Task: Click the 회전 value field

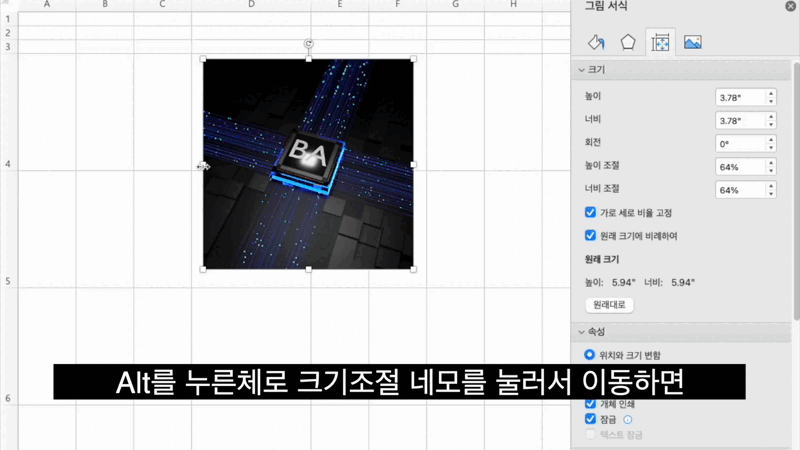Action: click(x=740, y=144)
